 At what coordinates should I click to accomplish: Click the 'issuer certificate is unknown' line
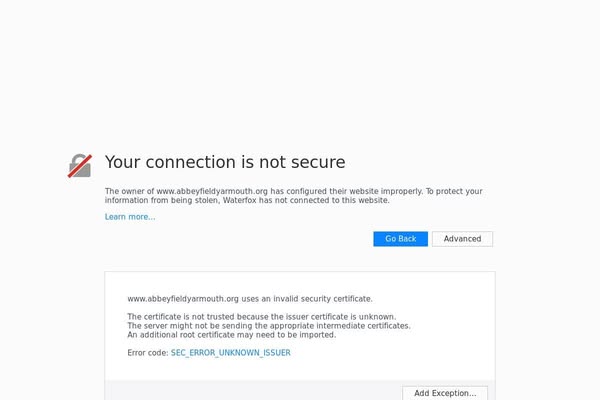tap(261, 317)
